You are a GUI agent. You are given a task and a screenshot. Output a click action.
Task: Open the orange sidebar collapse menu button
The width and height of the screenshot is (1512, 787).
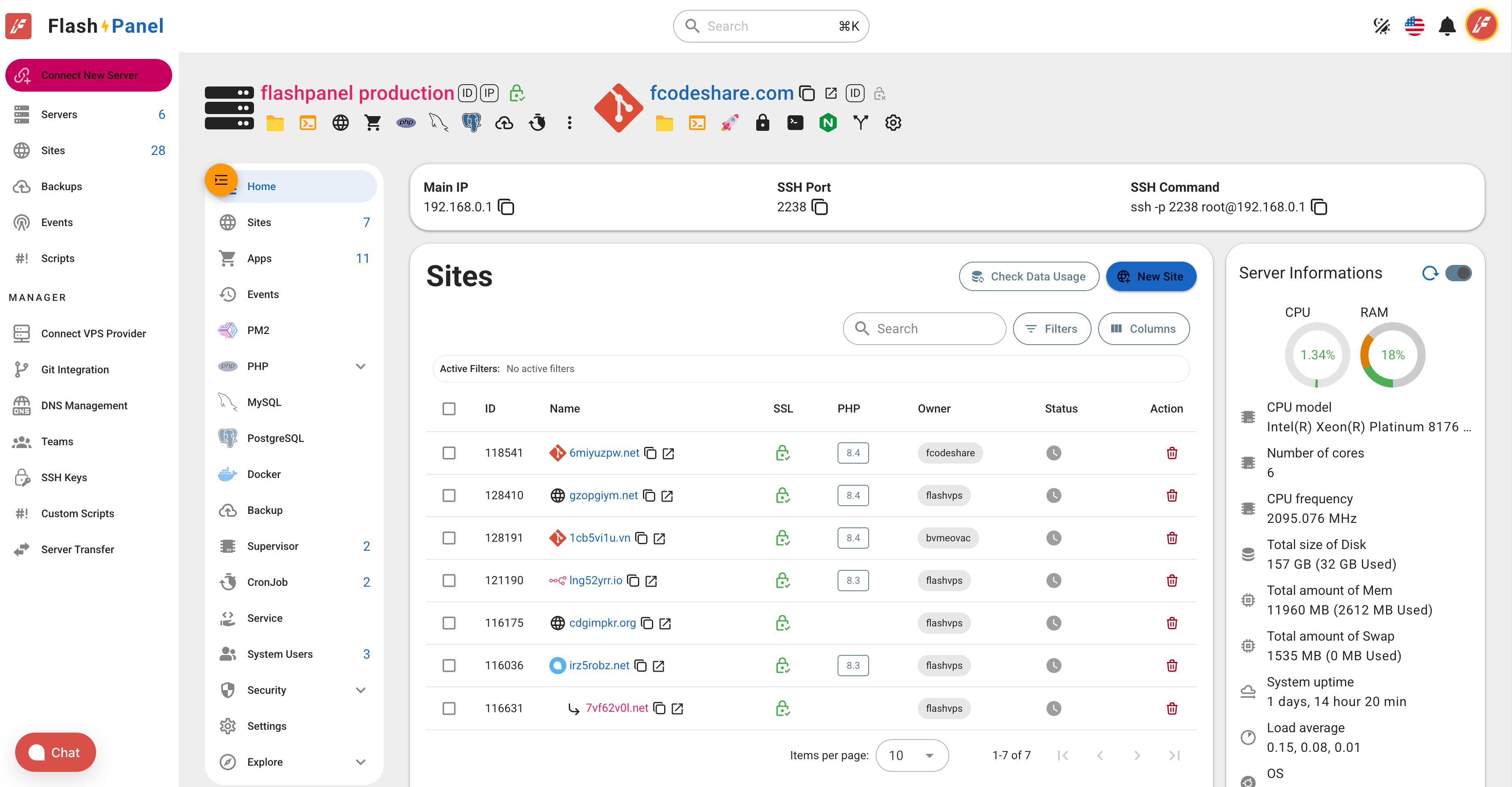(x=221, y=180)
